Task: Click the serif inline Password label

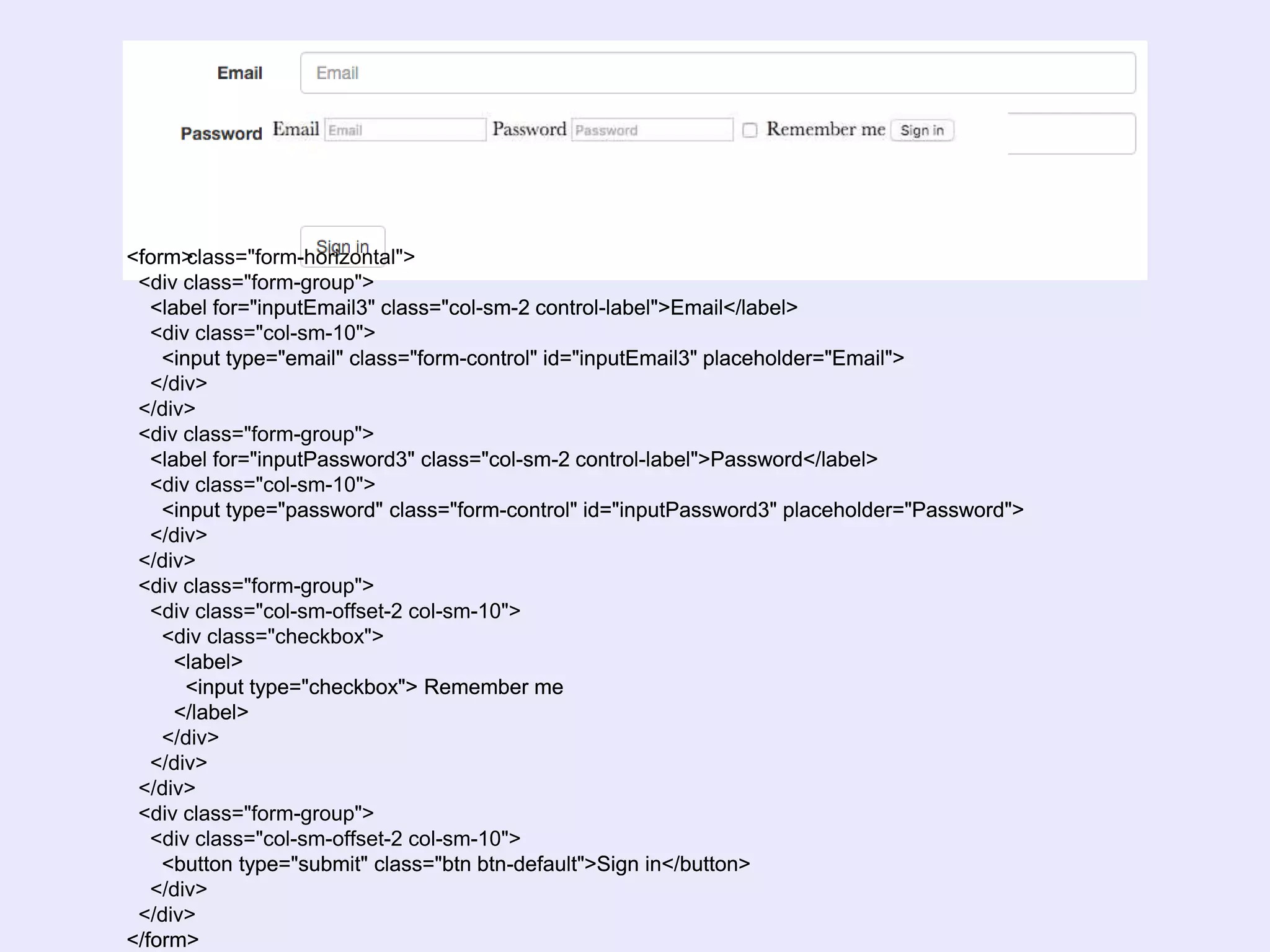Action: [529, 129]
